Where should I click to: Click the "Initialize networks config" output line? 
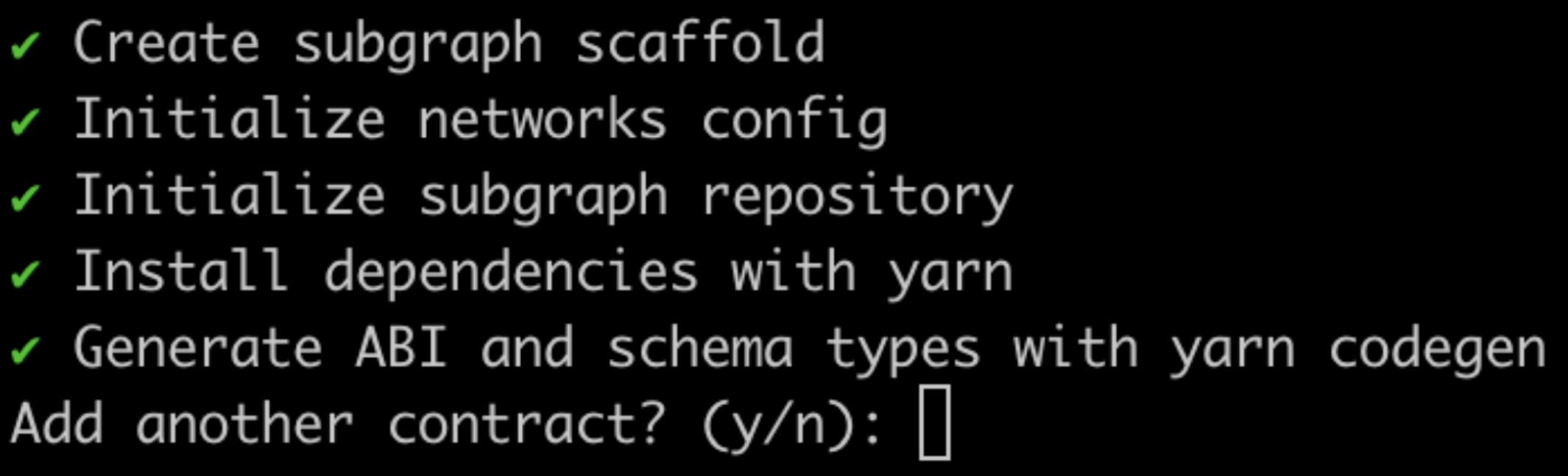[x=481, y=121]
